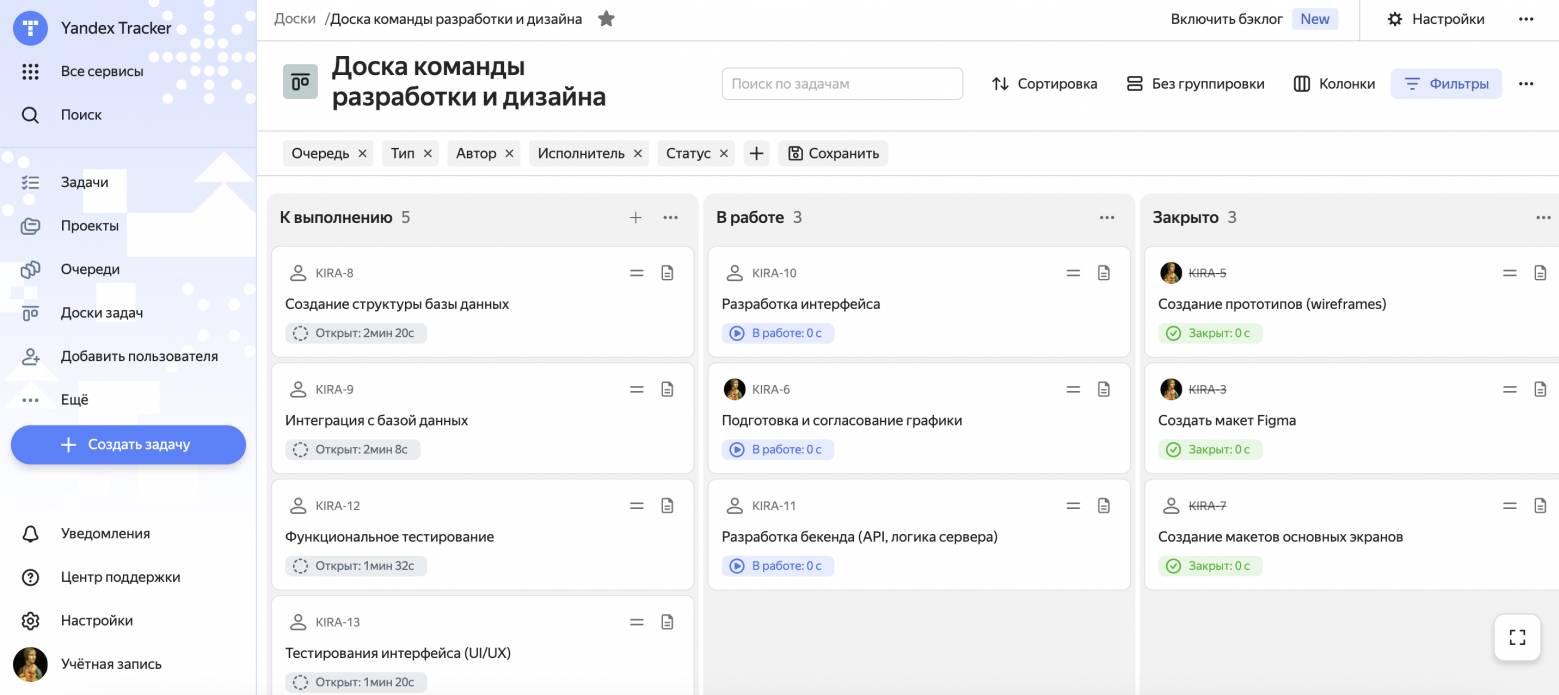The height and width of the screenshot is (695, 1559).
Task: Add card to К выполнению column
Action: 635,217
